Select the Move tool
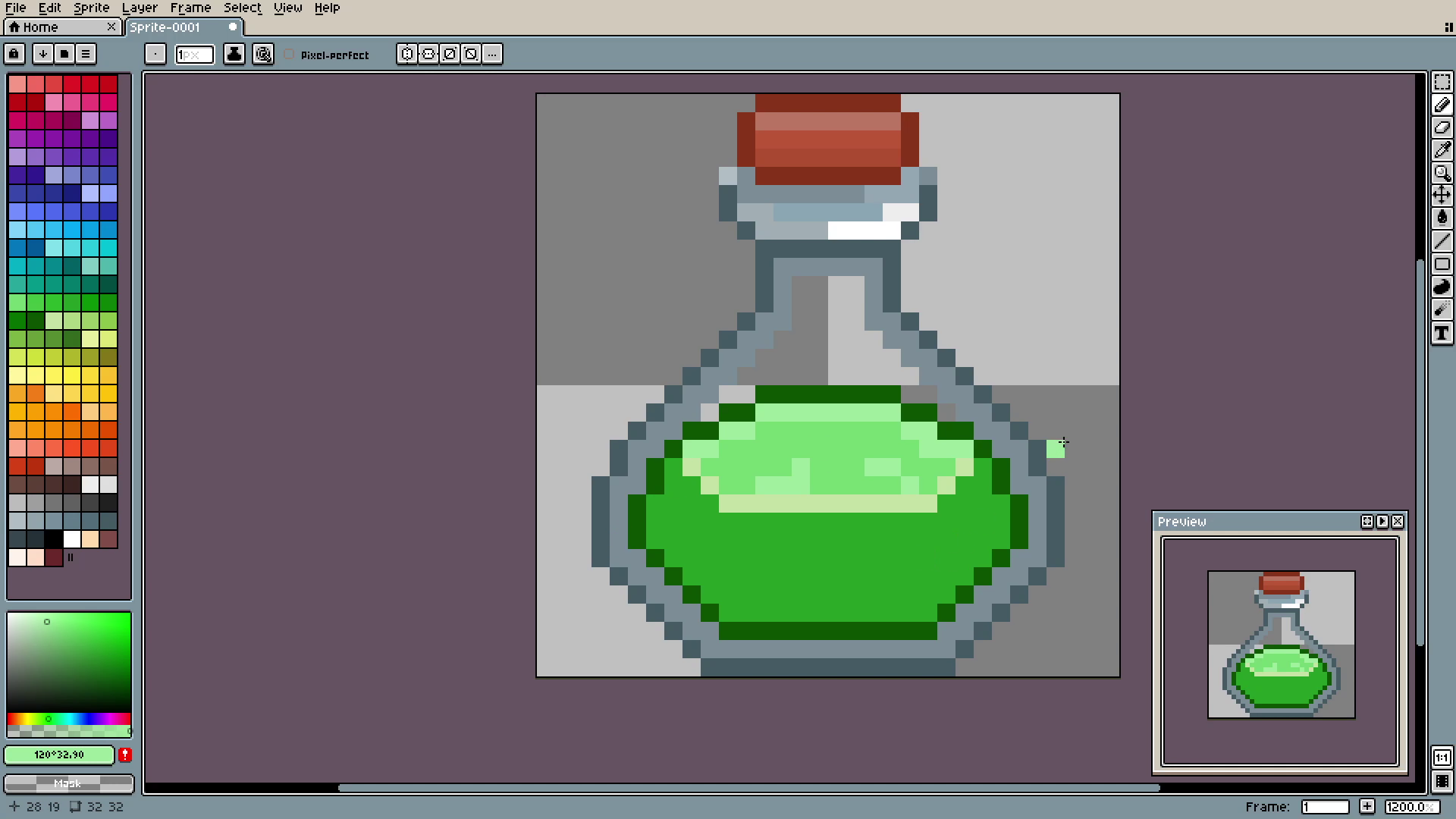Viewport: 1456px width, 819px height. click(x=1442, y=196)
